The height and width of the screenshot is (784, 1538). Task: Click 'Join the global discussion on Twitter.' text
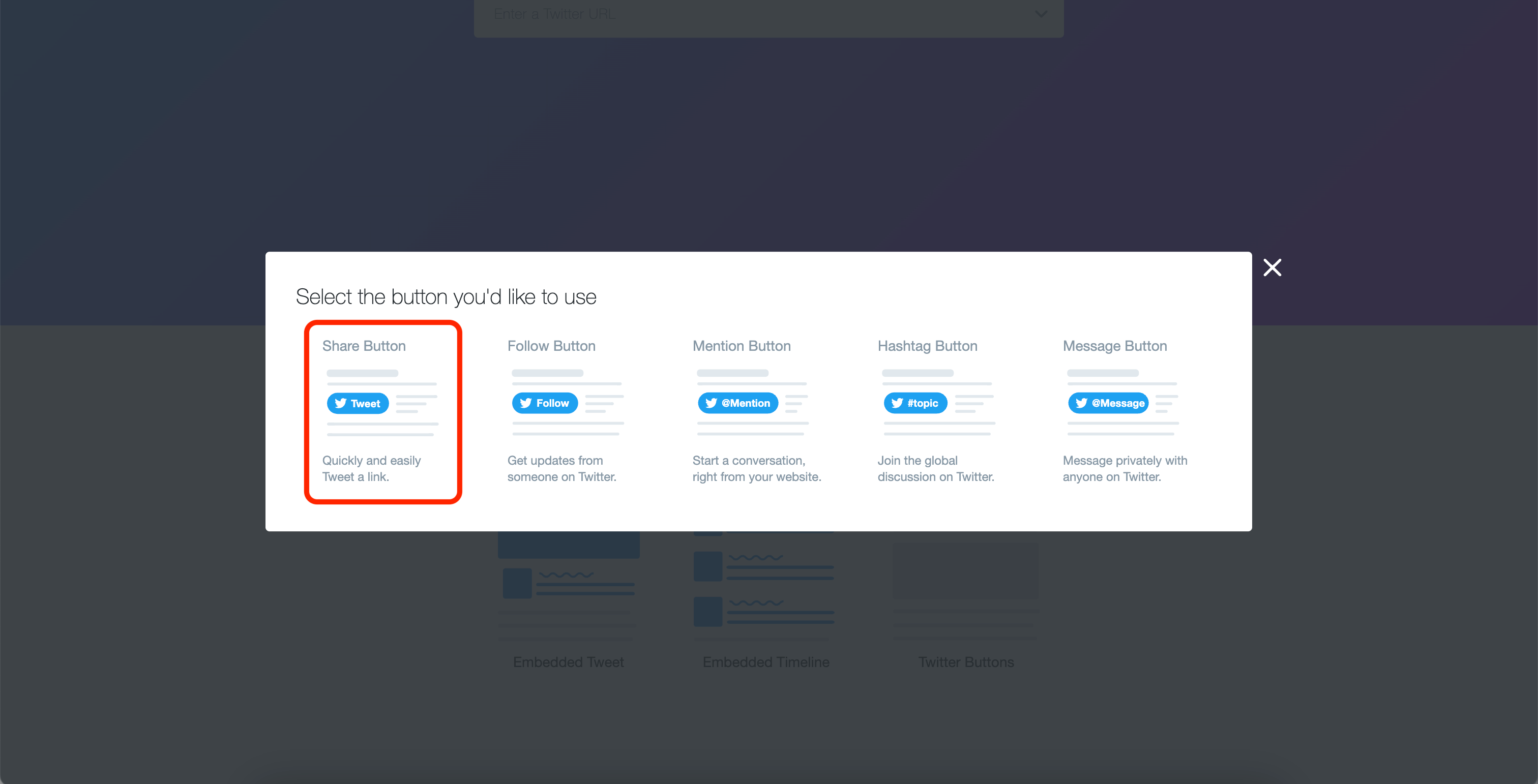click(936, 468)
